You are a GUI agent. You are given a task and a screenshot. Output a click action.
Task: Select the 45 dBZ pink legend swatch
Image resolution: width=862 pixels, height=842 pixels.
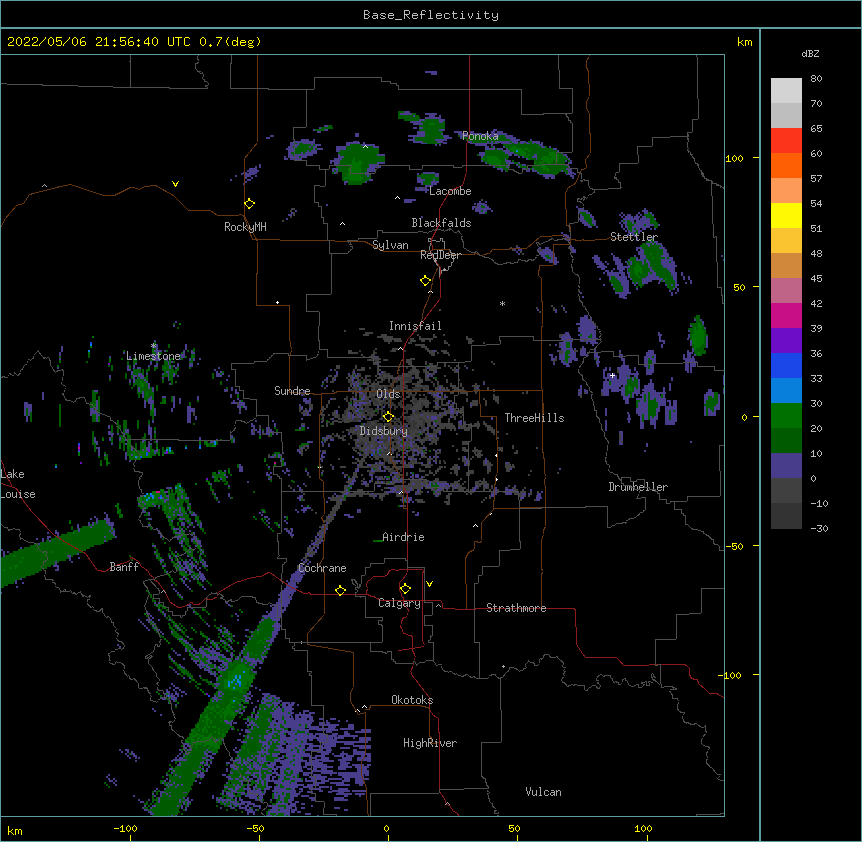[786, 291]
